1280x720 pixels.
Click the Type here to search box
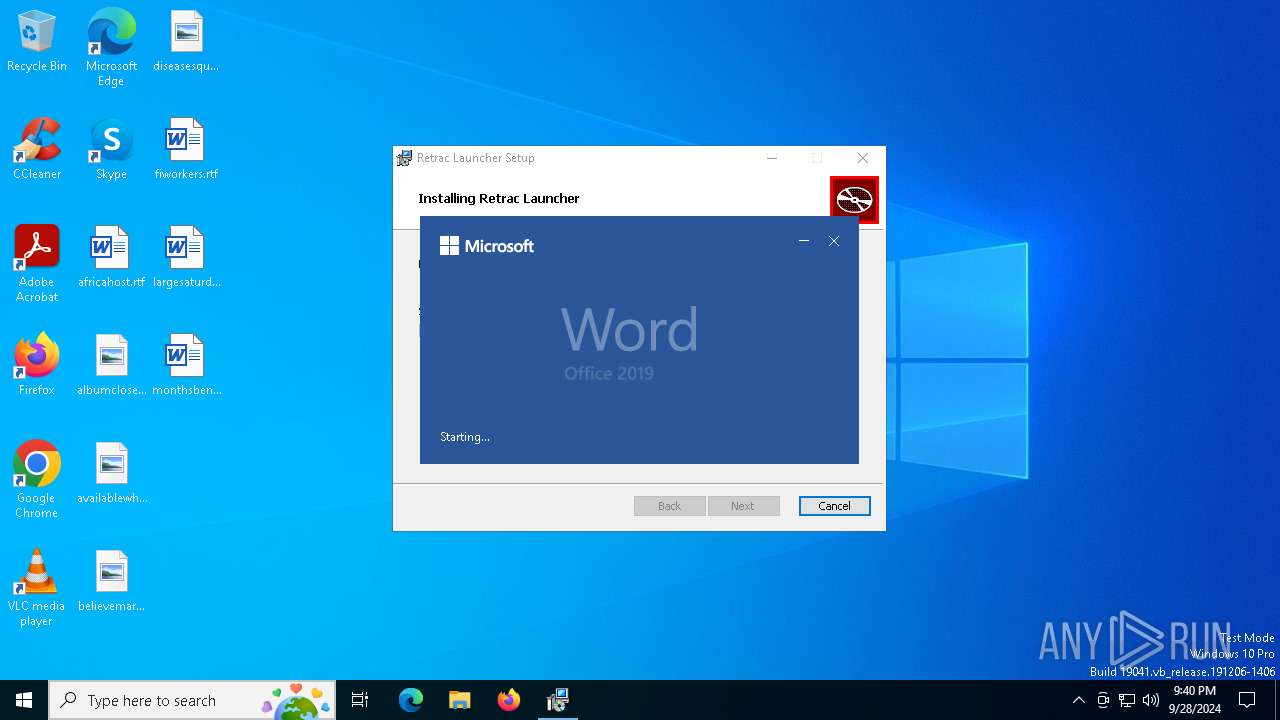[193, 700]
